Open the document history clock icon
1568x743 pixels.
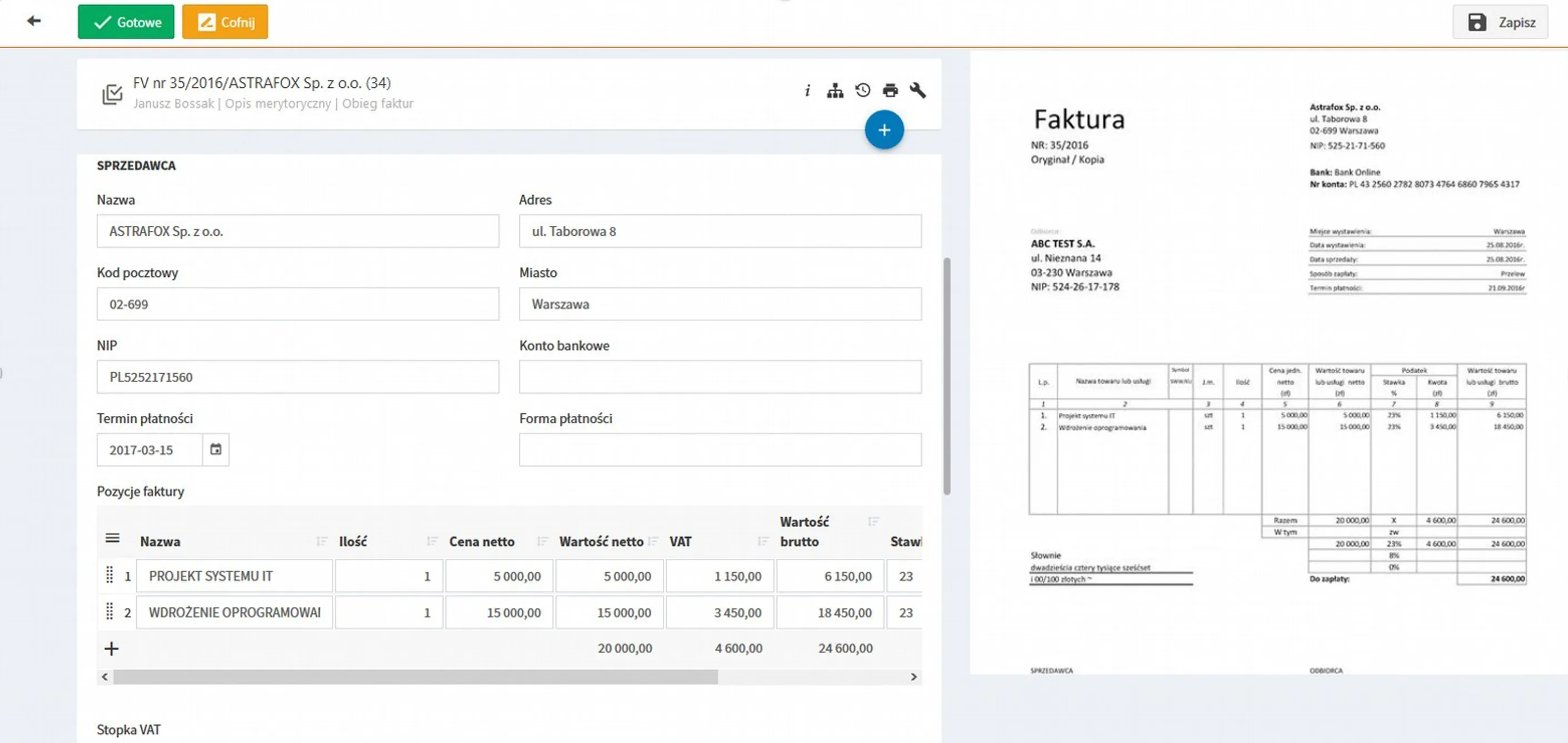862,91
